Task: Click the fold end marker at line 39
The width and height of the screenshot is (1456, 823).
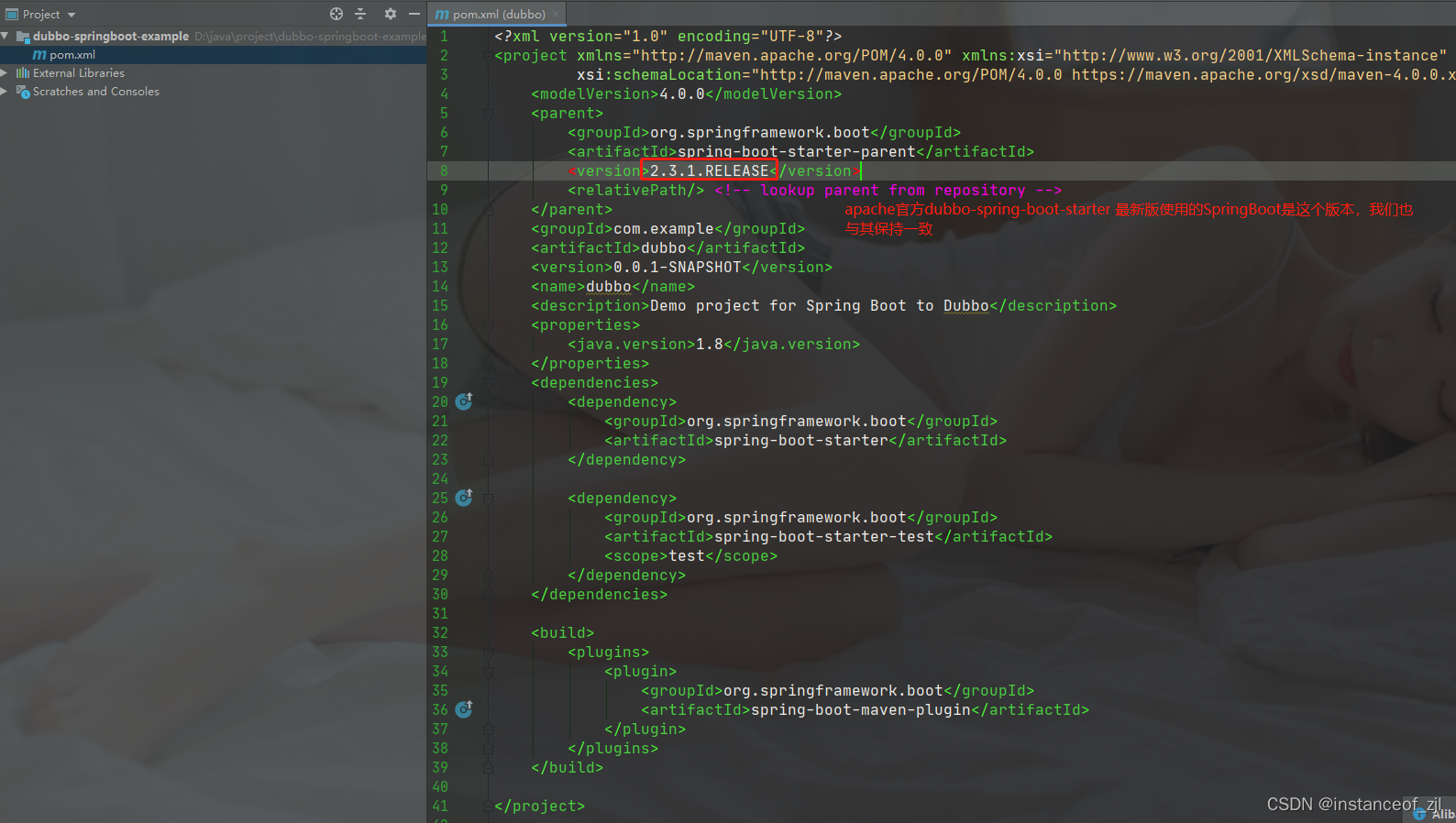Action: click(488, 768)
